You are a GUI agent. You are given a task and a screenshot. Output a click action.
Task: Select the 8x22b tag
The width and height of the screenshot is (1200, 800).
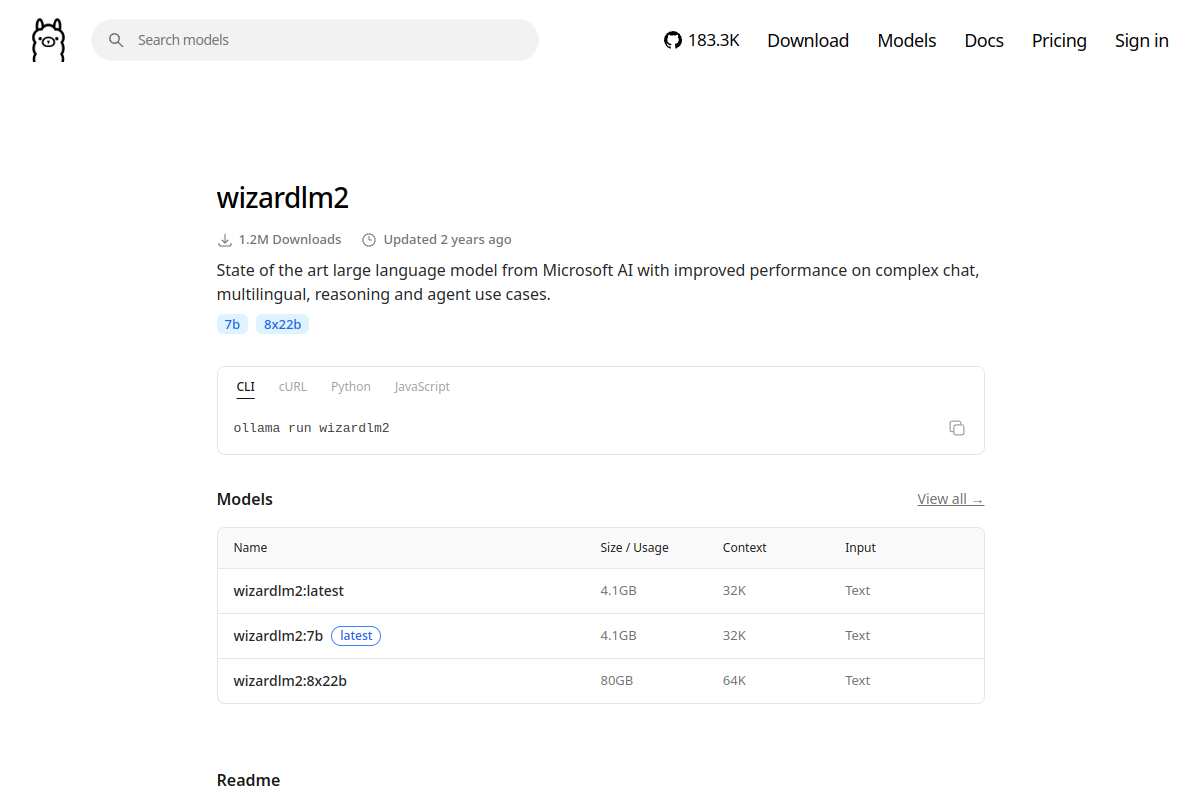click(282, 324)
